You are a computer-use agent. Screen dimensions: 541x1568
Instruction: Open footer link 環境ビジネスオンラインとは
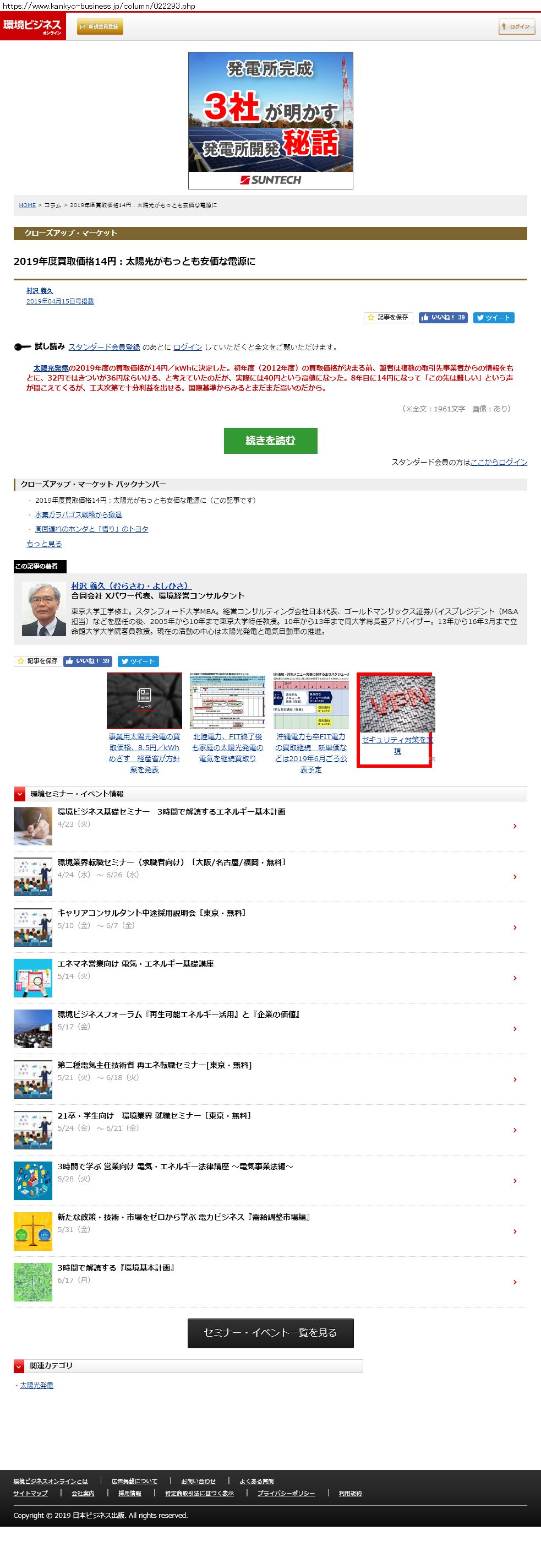pyautogui.click(x=51, y=1481)
